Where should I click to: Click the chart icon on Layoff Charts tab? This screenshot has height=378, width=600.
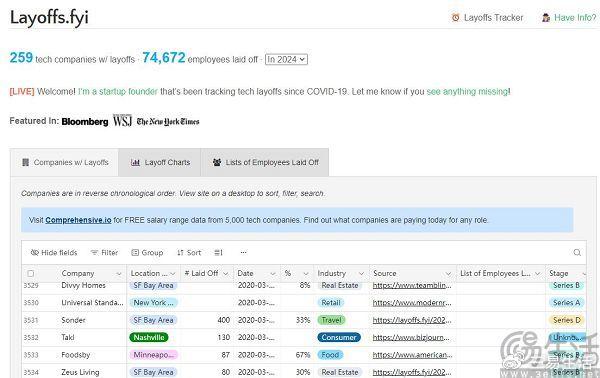pyautogui.click(x=135, y=162)
